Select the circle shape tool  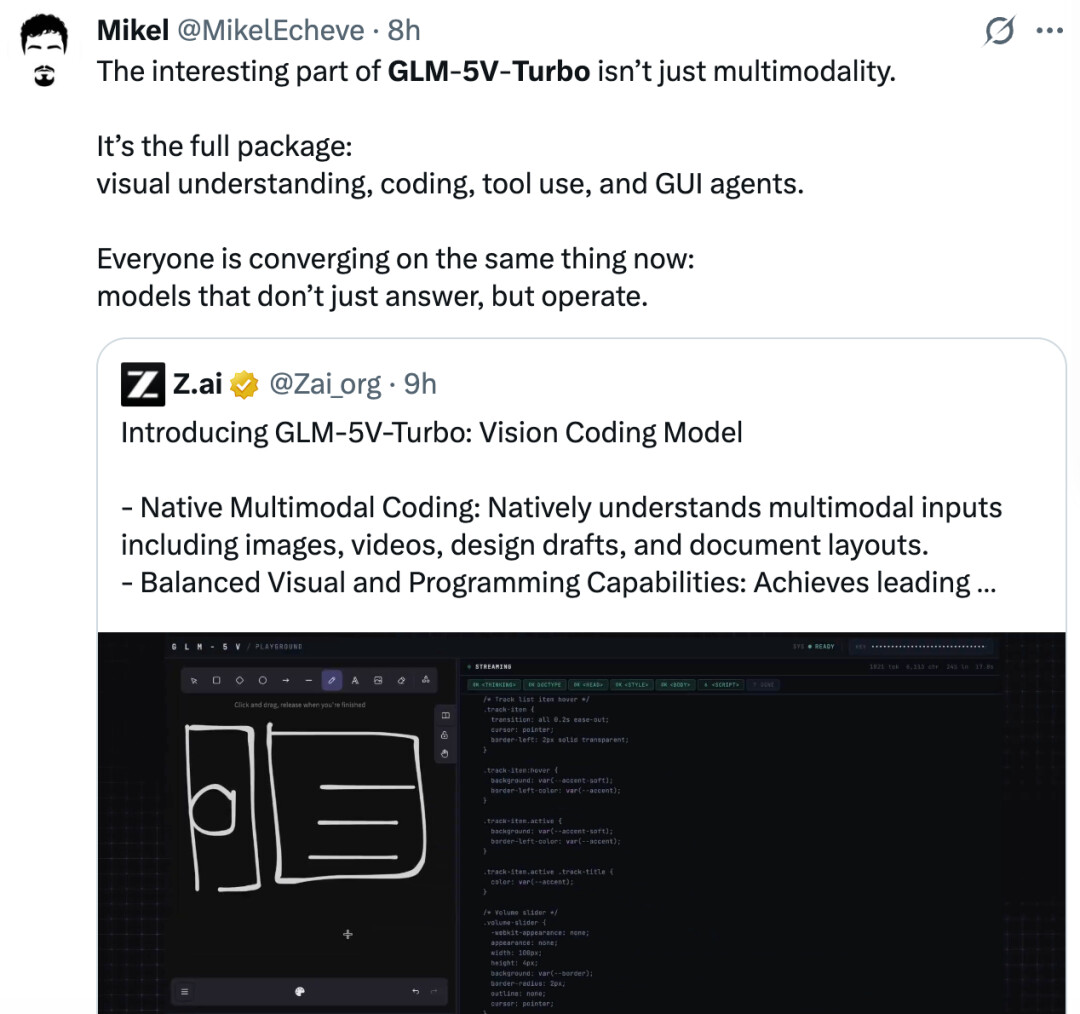tap(263, 680)
